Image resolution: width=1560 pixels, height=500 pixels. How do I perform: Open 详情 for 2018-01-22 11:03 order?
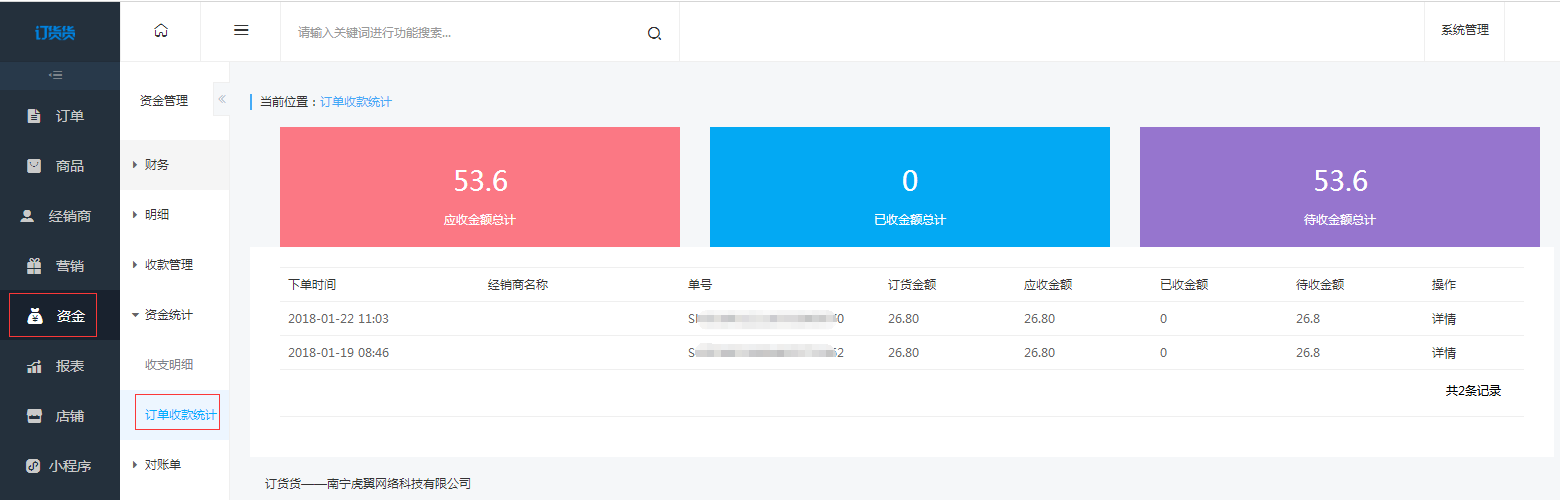click(1444, 319)
